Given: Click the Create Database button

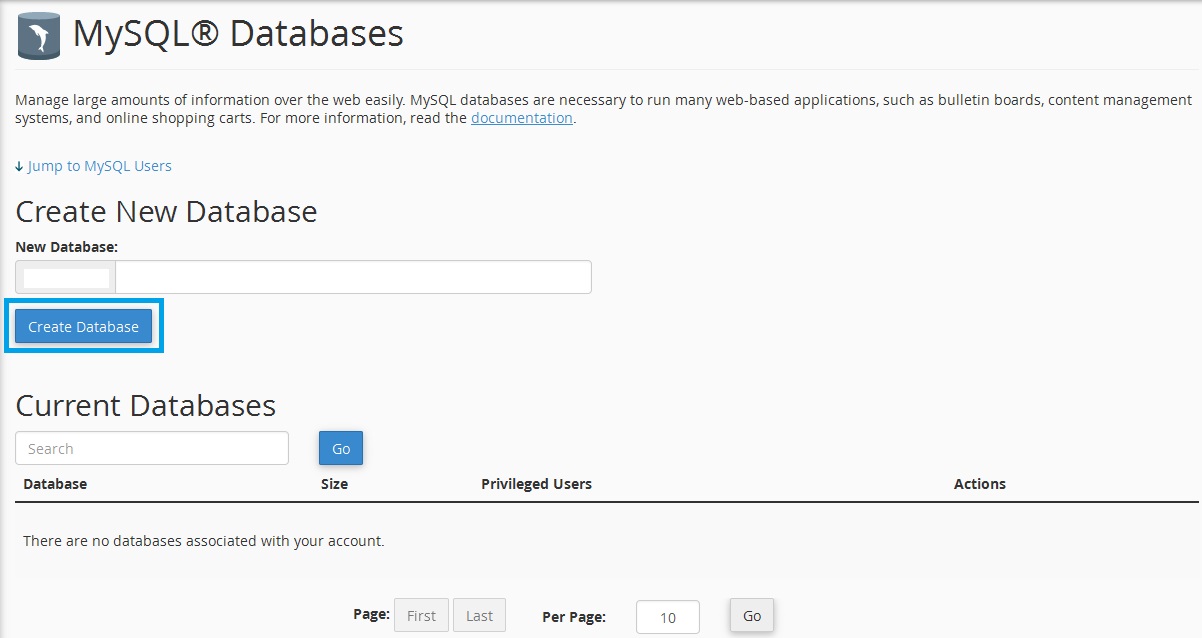Looking at the screenshot, I should (x=83, y=327).
